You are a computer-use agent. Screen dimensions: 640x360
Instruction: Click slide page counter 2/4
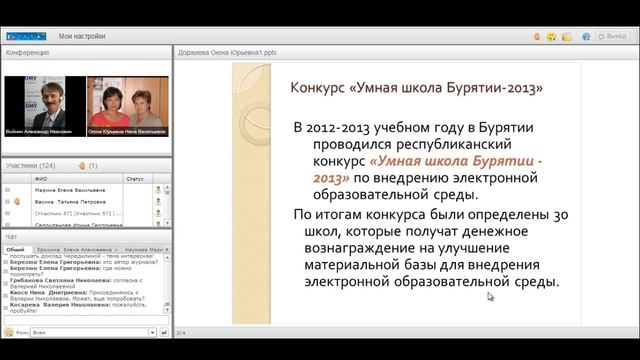pos(181,333)
